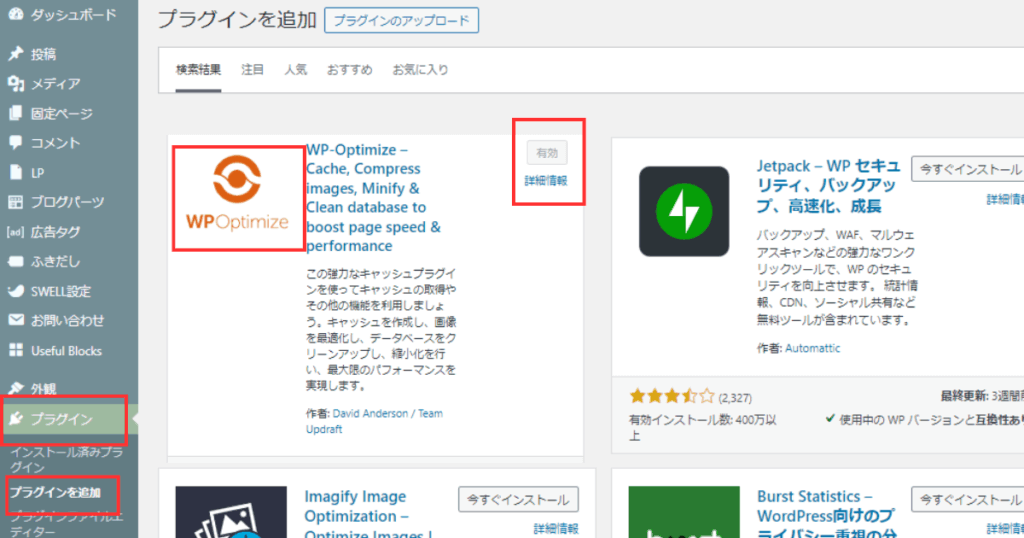1024x538 pixels.
Task: Click the 外観 paintbrush icon
Action: click(16, 388)
